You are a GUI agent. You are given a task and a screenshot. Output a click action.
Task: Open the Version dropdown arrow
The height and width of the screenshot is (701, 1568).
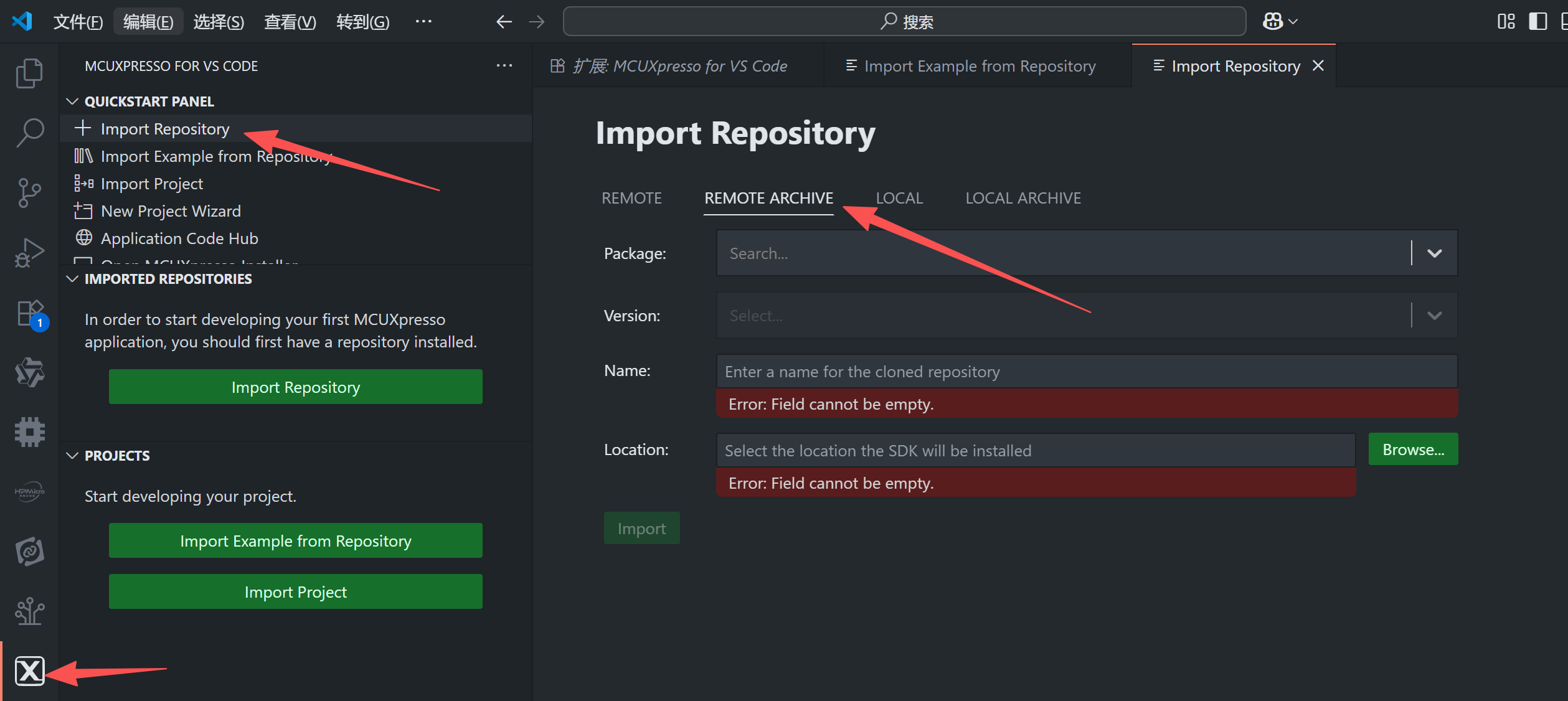click(x=1434, y=316)
